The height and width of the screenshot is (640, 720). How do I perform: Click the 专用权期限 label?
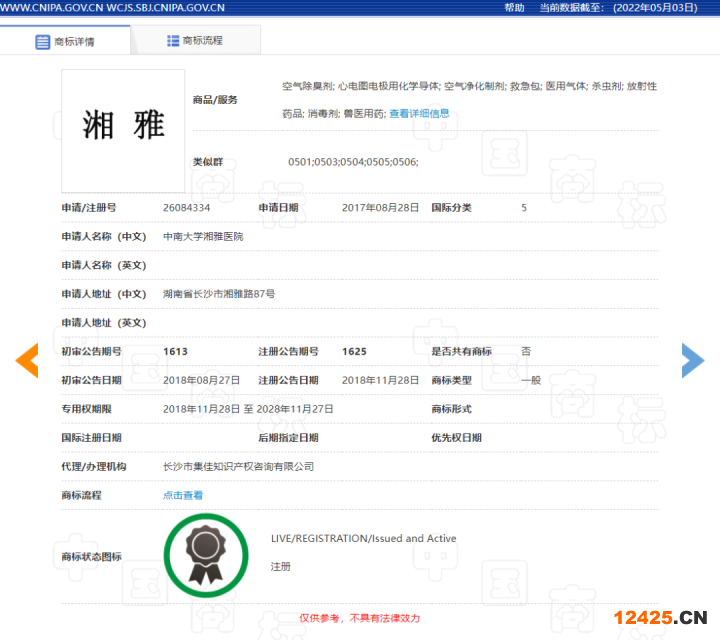[86, 409]
